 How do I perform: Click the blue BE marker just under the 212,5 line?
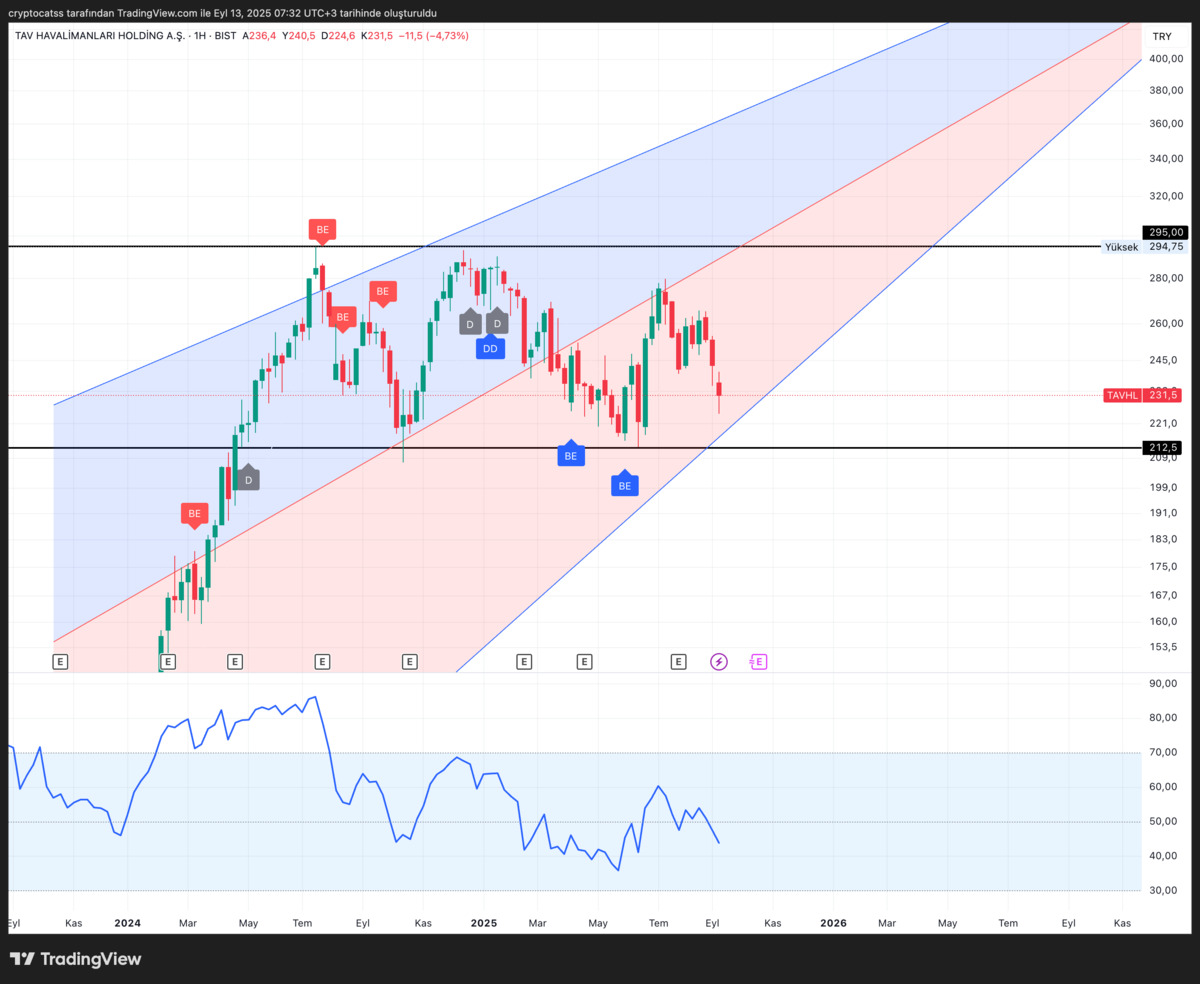click(x=571, y=455)
